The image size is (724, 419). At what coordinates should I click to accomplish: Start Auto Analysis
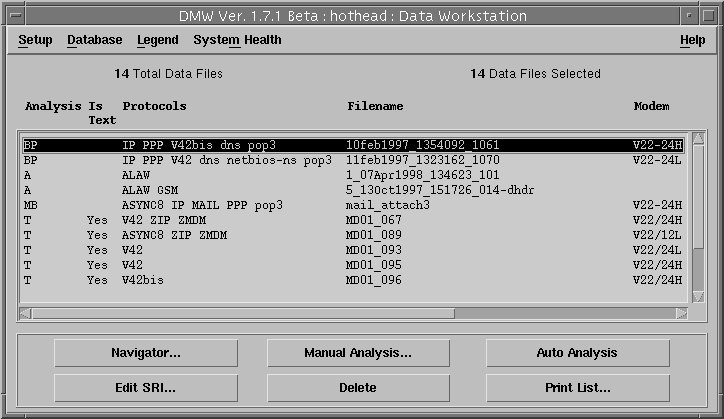click(577, 353)
